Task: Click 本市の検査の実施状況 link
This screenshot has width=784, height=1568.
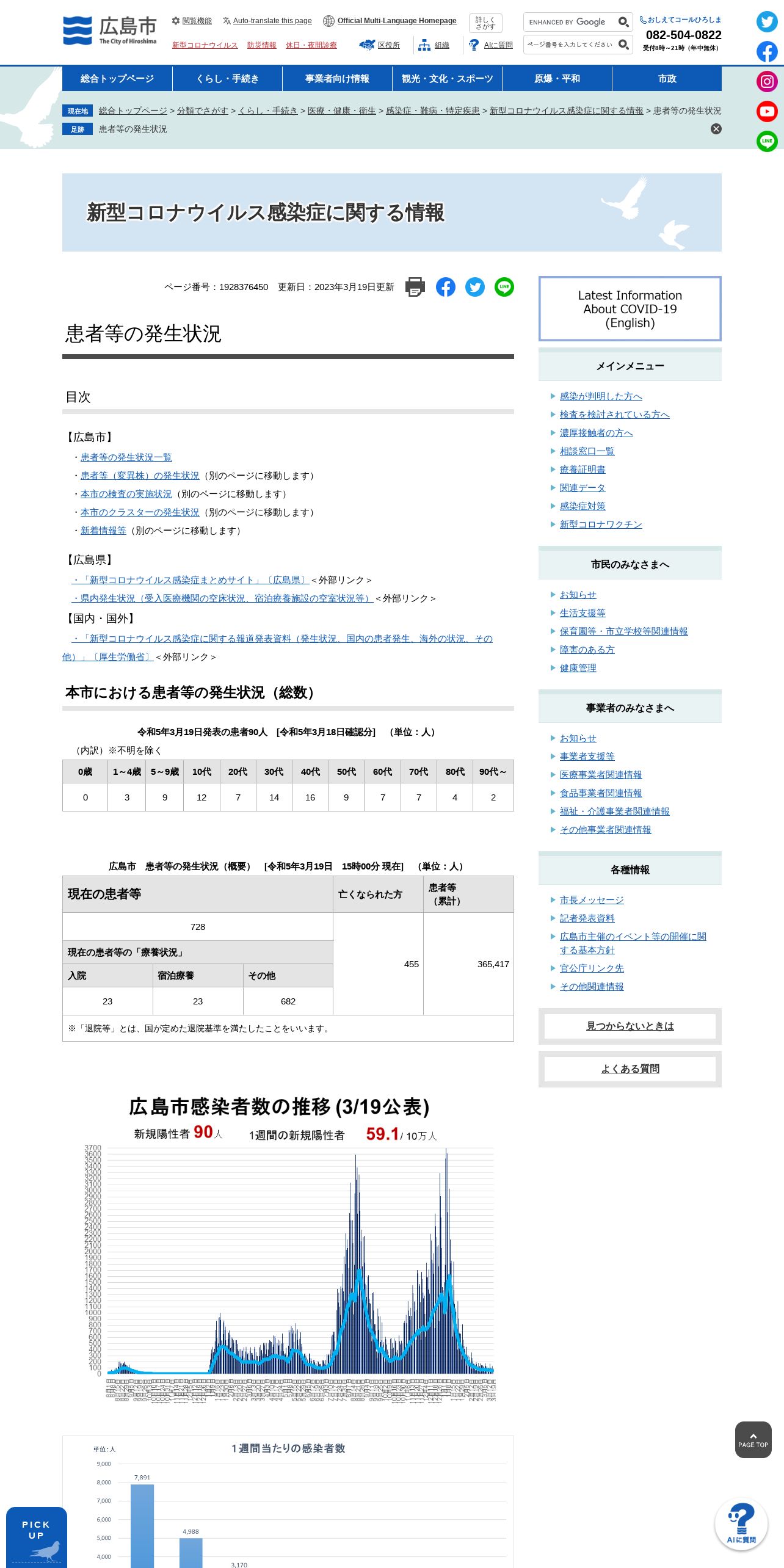Action: coord(126,494)
